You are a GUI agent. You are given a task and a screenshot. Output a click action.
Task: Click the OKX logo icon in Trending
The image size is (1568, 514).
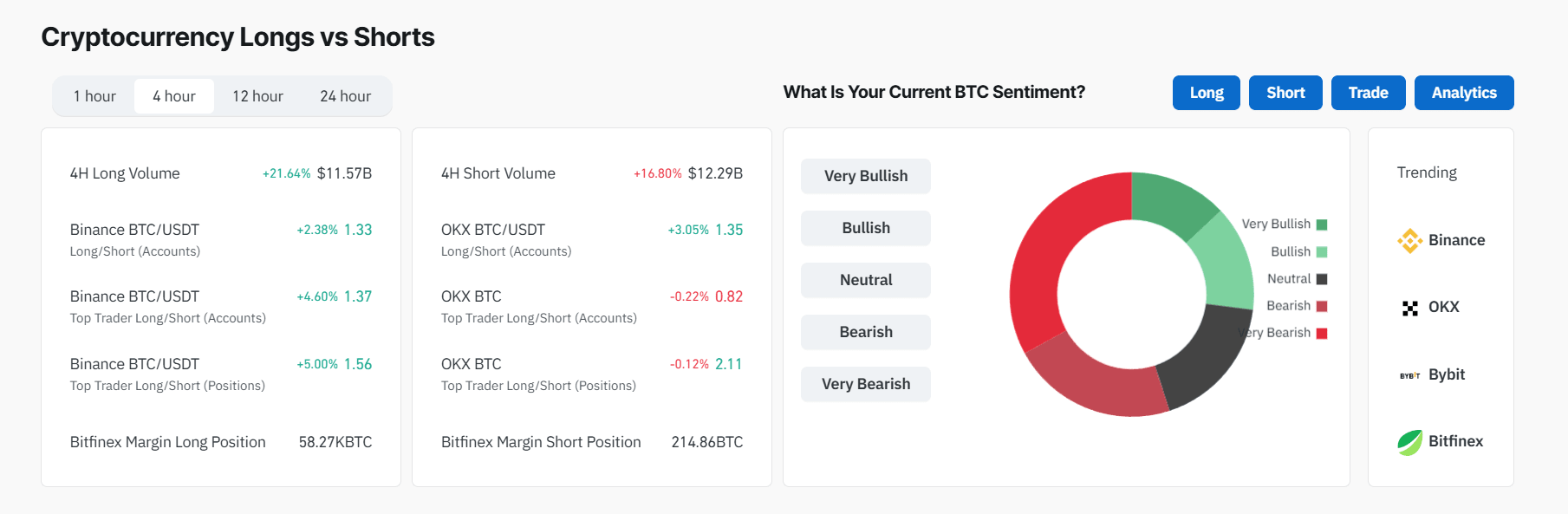tap(1409, 308)
